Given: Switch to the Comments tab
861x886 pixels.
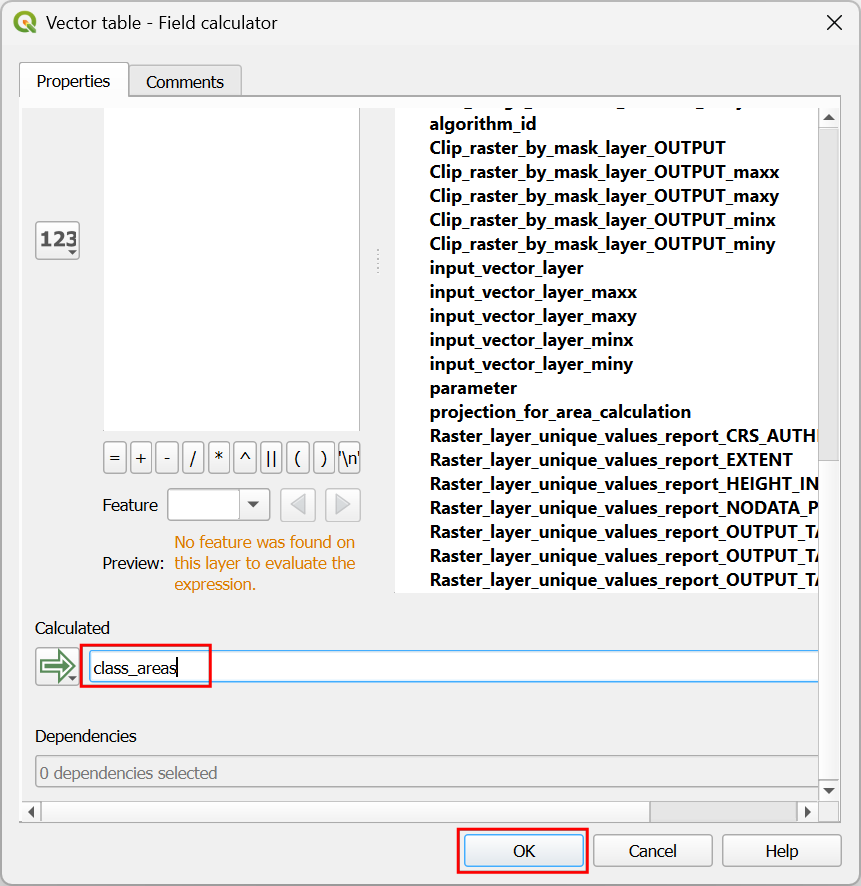Looking at the screenshot, I should click(185, 82).
